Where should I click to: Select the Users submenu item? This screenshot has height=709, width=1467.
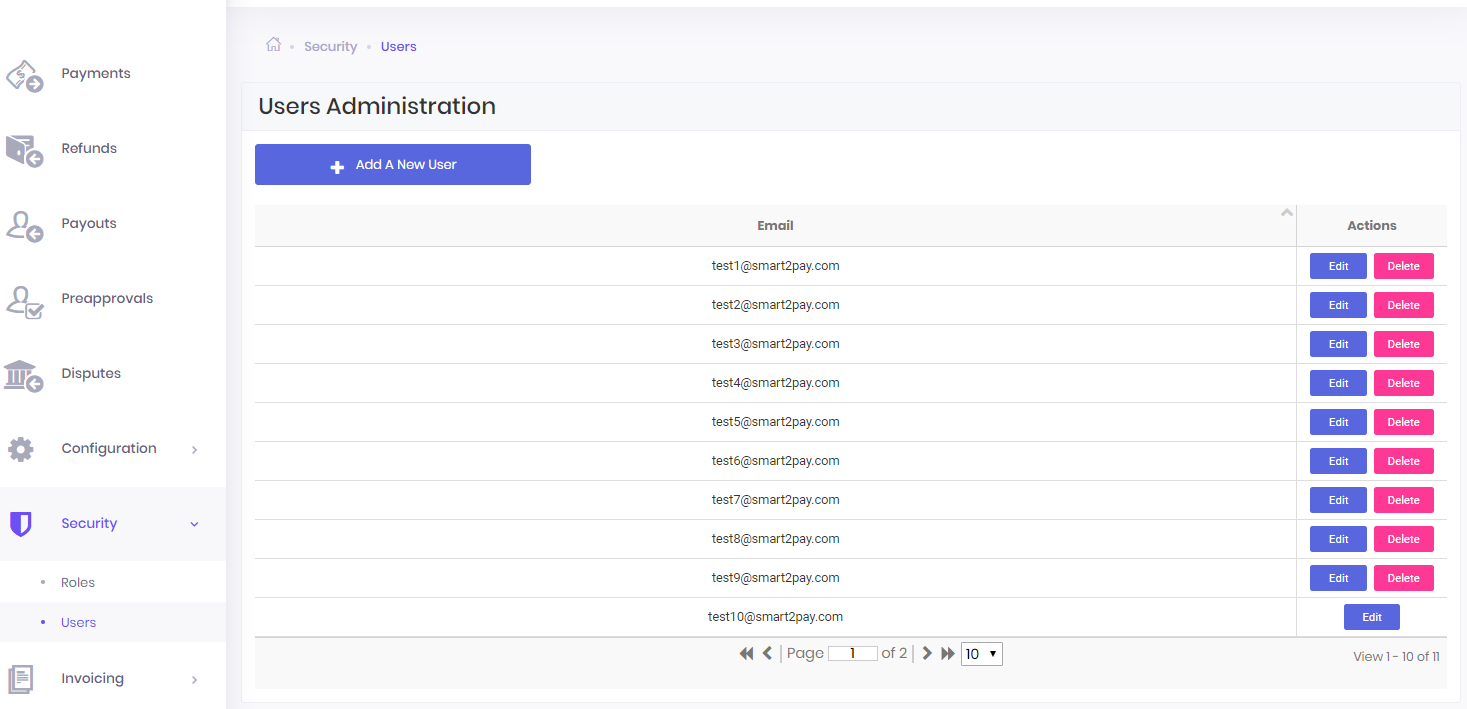[78, 622]
